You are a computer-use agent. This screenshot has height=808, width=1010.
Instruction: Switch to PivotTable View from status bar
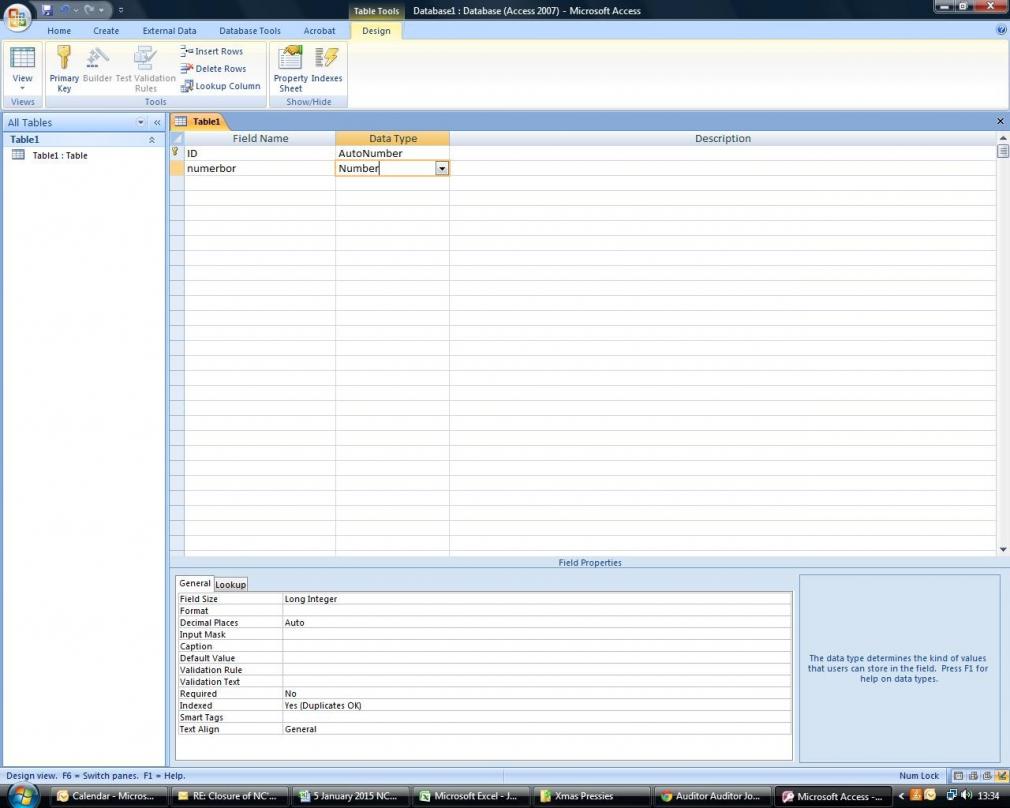pyautogui.click(x=973, y=776)
